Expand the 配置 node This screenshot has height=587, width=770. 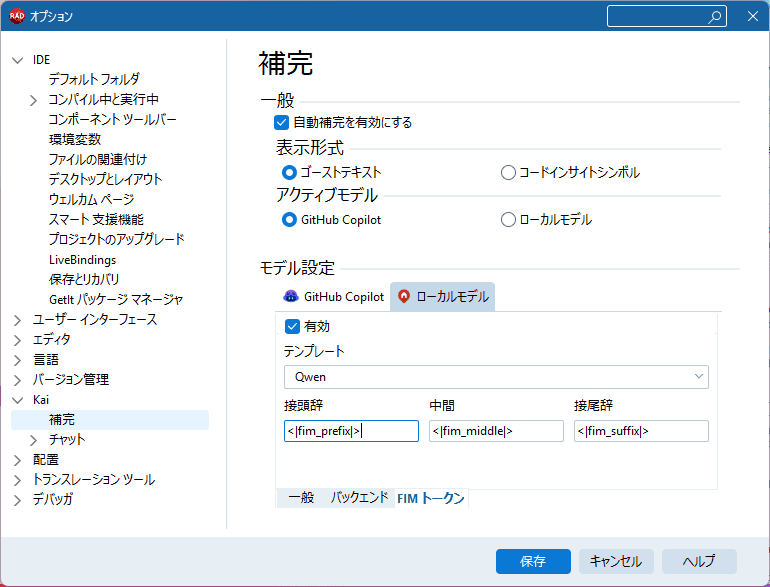18,460
